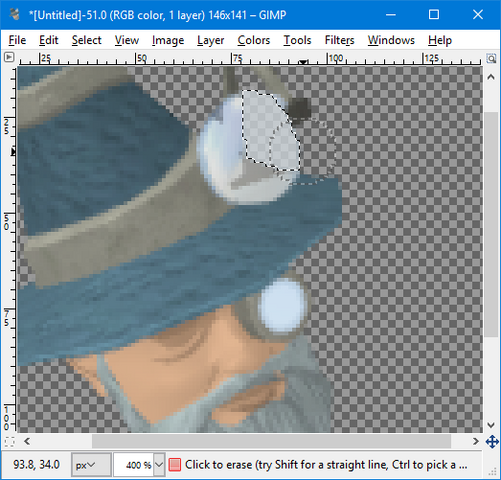Open the Windows menu

391,40
